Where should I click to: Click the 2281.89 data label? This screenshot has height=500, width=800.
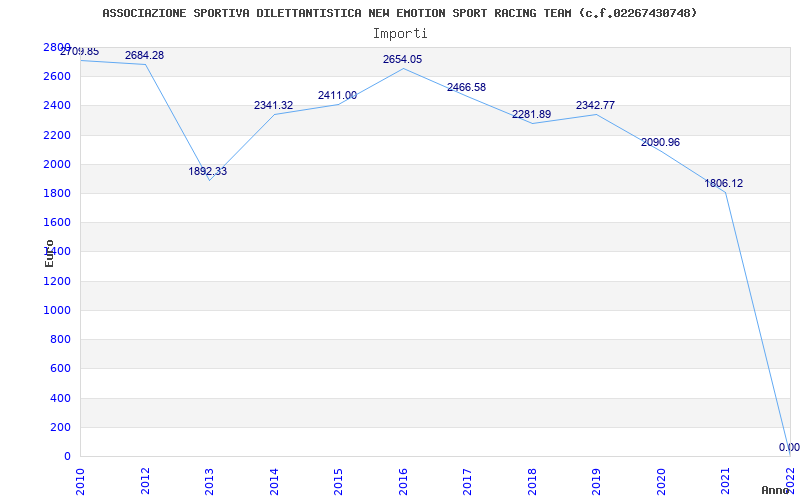click(x=532, y=114)
